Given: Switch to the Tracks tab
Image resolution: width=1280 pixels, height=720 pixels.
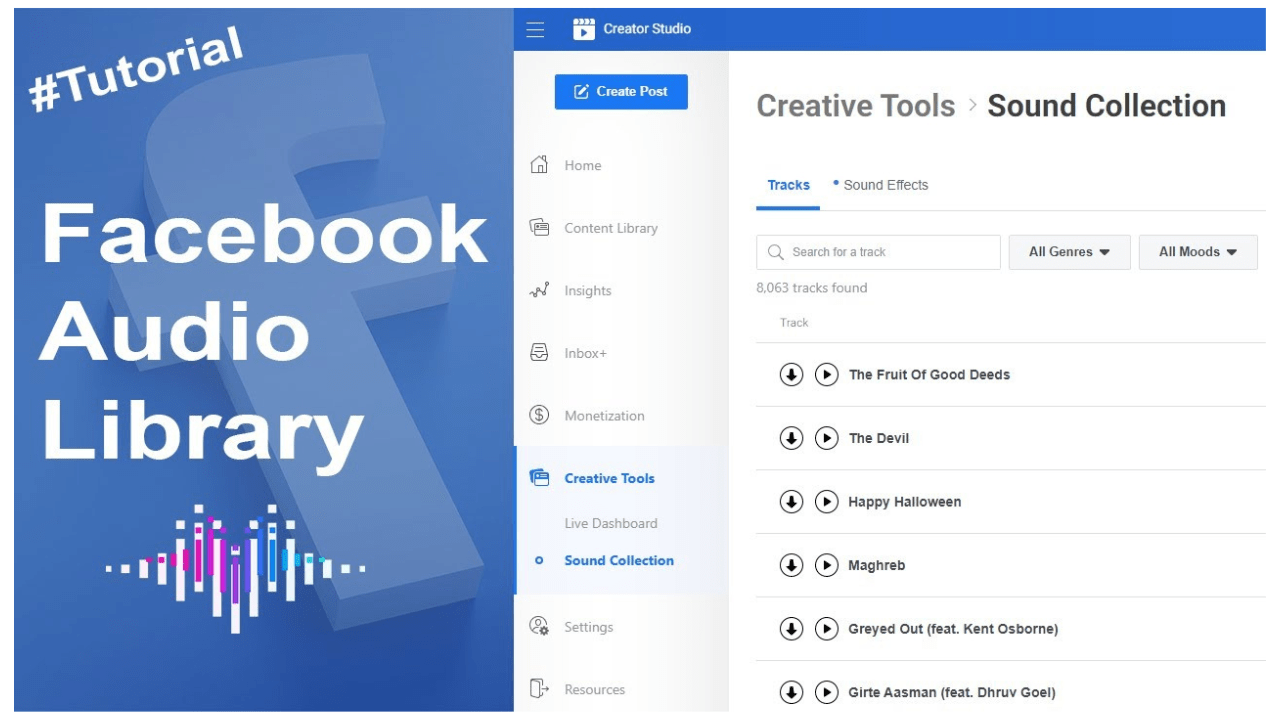Looking at the screenshot, I should (788, 185).
